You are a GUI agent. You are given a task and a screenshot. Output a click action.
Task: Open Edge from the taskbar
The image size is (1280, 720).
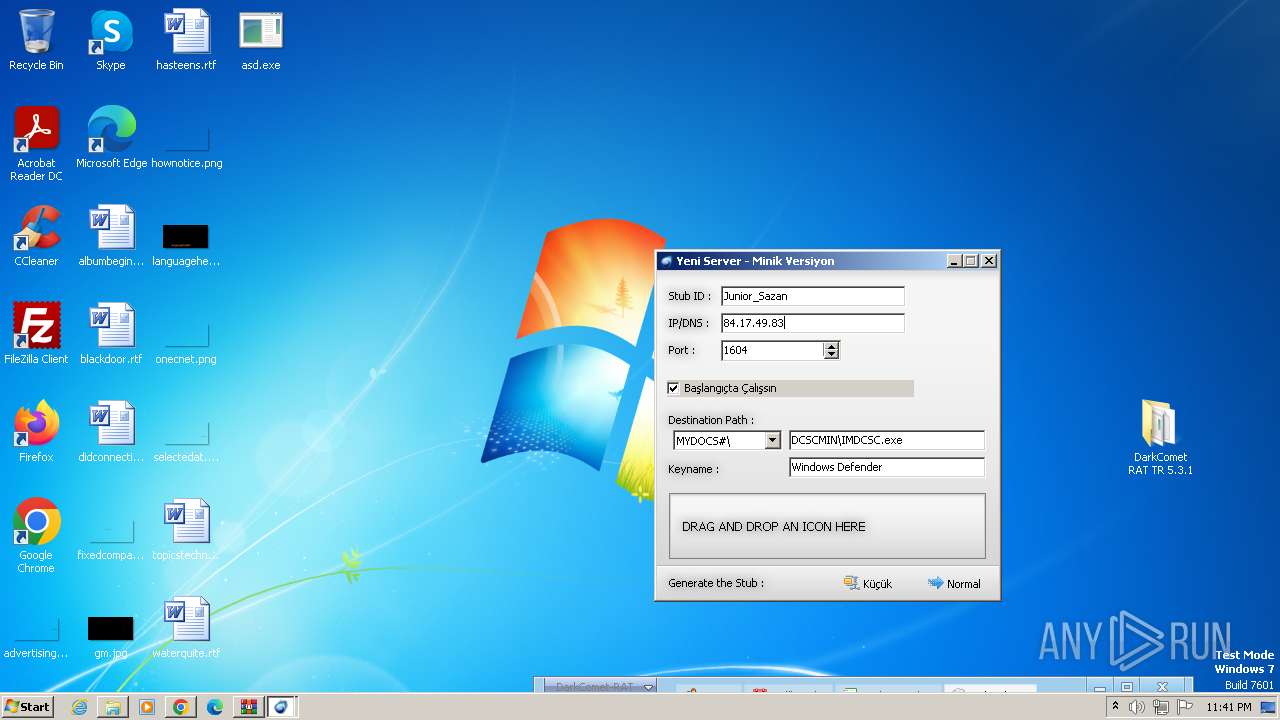click(x=215, y=707)
